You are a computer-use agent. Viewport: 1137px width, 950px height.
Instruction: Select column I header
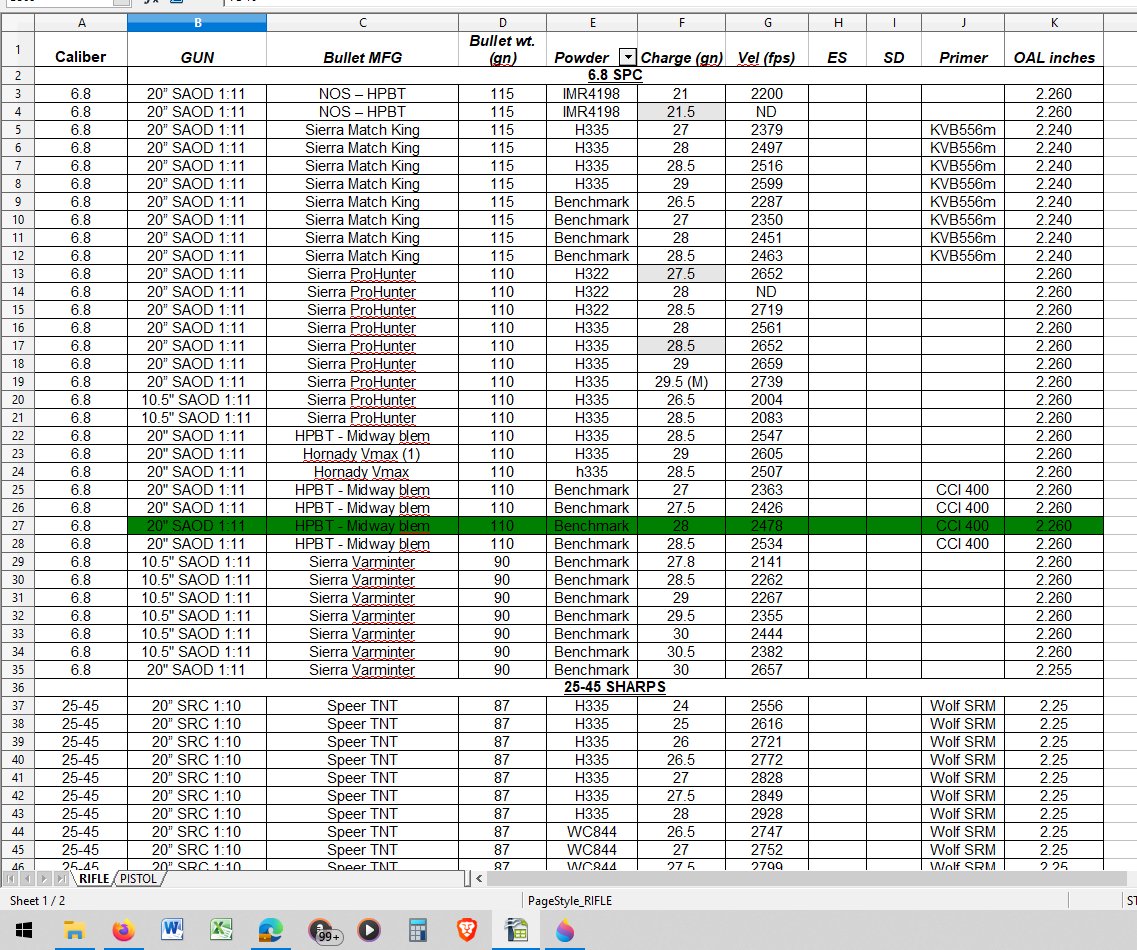(894, 22)
